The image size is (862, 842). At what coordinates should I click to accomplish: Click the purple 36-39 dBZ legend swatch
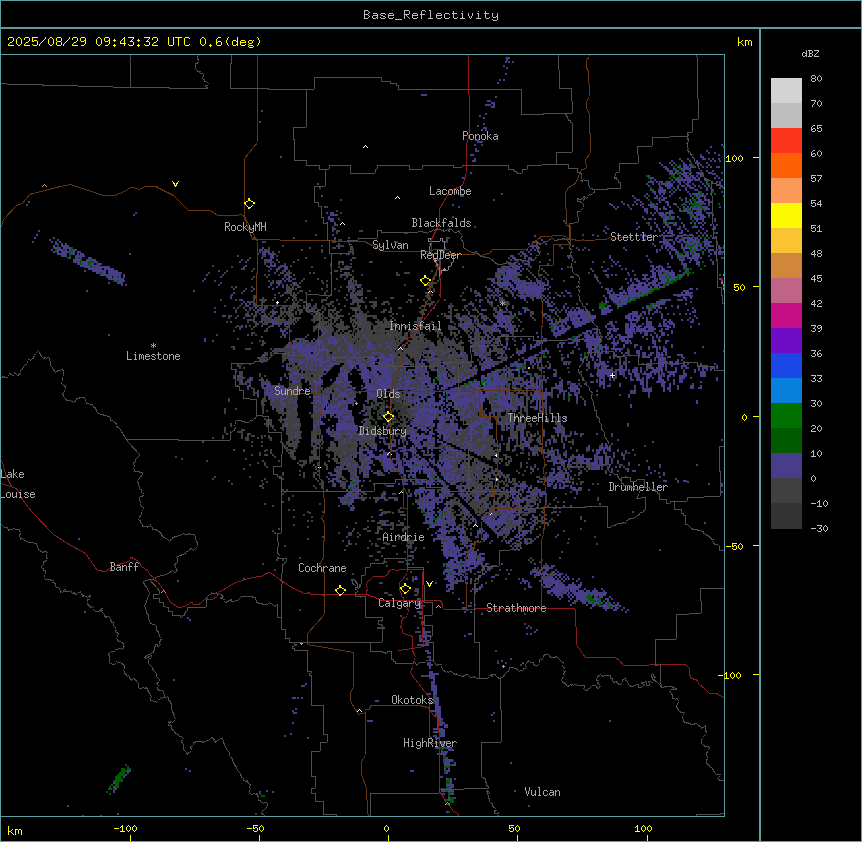pos(786,341)
